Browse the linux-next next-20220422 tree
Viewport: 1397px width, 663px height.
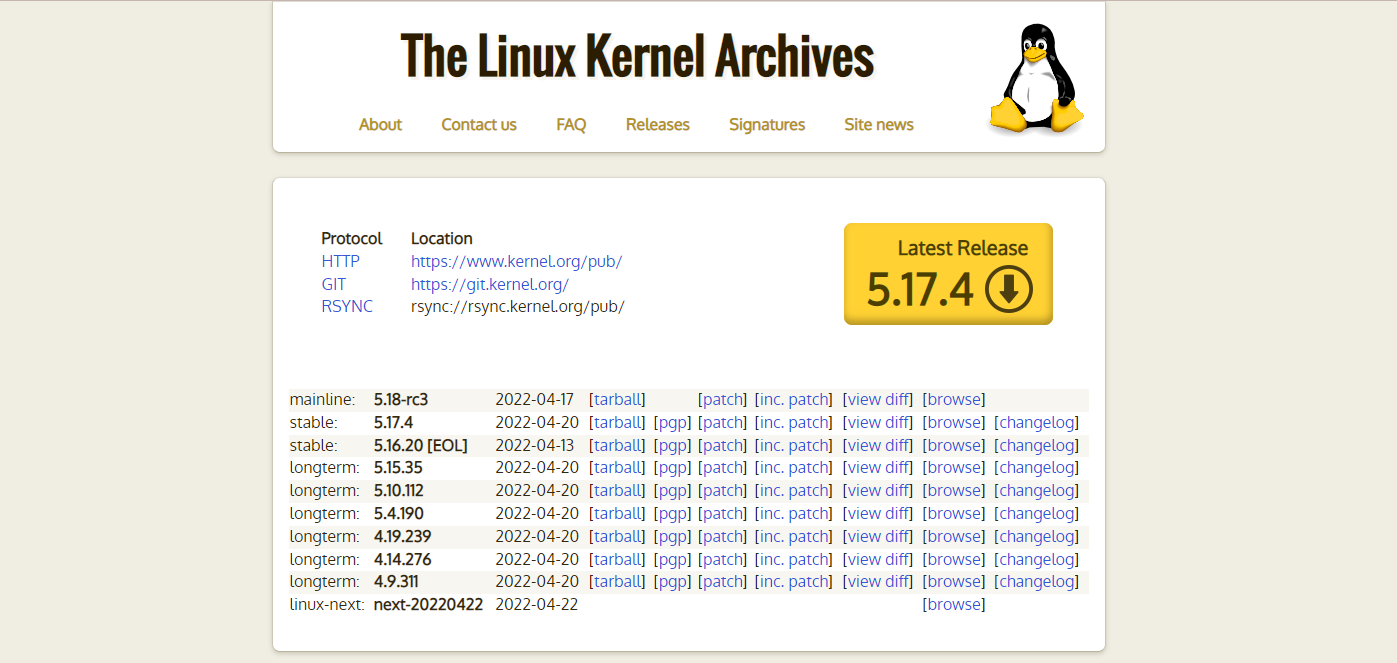(953, 604)
